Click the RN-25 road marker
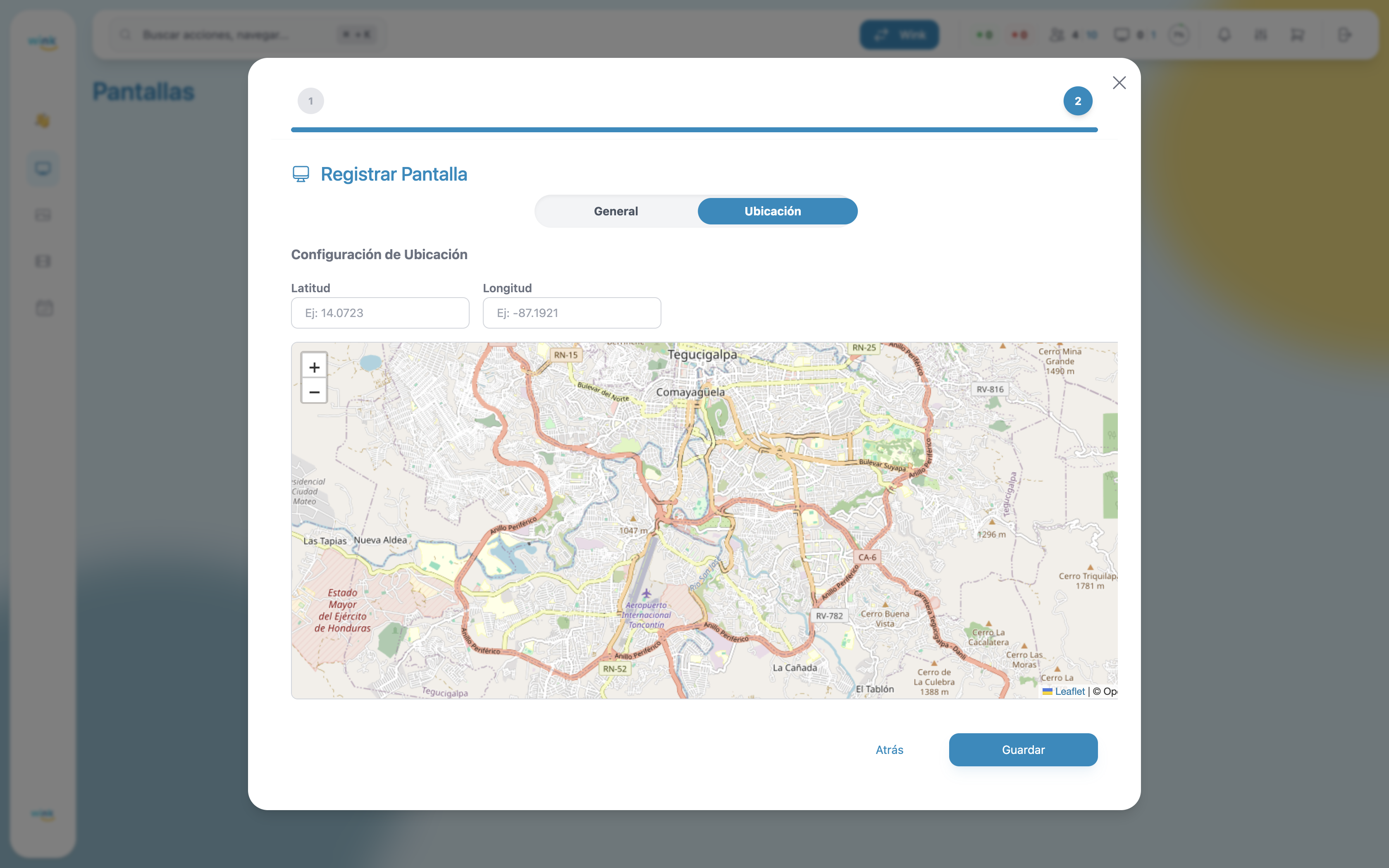Screen dimensions: 1389x868 pyautogui.click(x=864, y=347)
